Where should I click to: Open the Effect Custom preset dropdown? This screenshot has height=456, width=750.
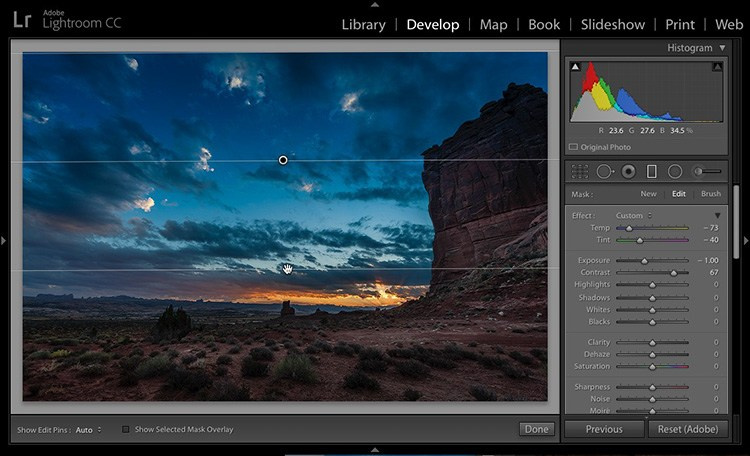(x=632, y=216)
